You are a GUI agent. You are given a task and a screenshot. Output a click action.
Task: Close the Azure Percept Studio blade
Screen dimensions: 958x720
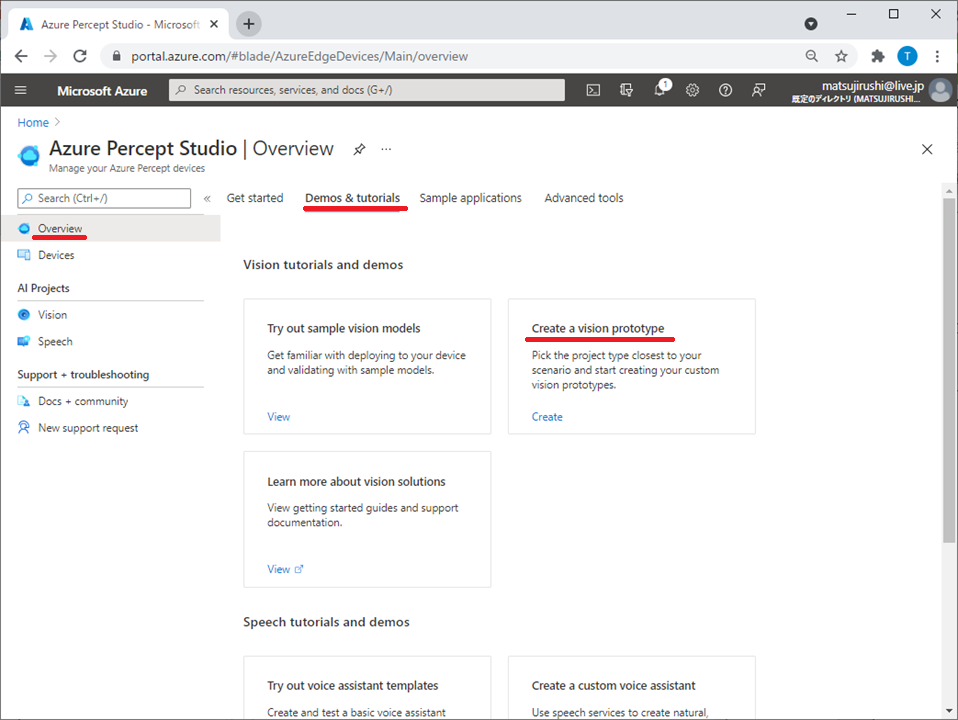click(x=927, y=149)
